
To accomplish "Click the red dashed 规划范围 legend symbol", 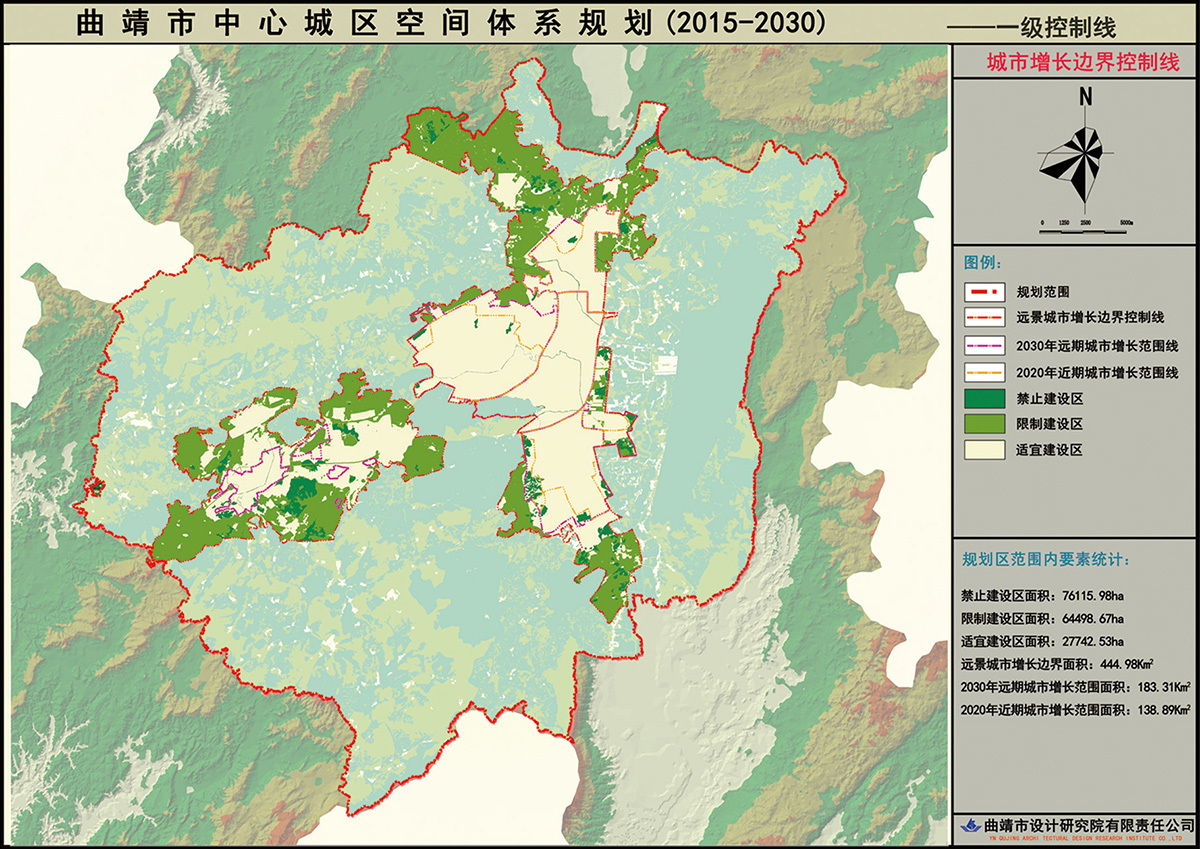I will 984,293.
